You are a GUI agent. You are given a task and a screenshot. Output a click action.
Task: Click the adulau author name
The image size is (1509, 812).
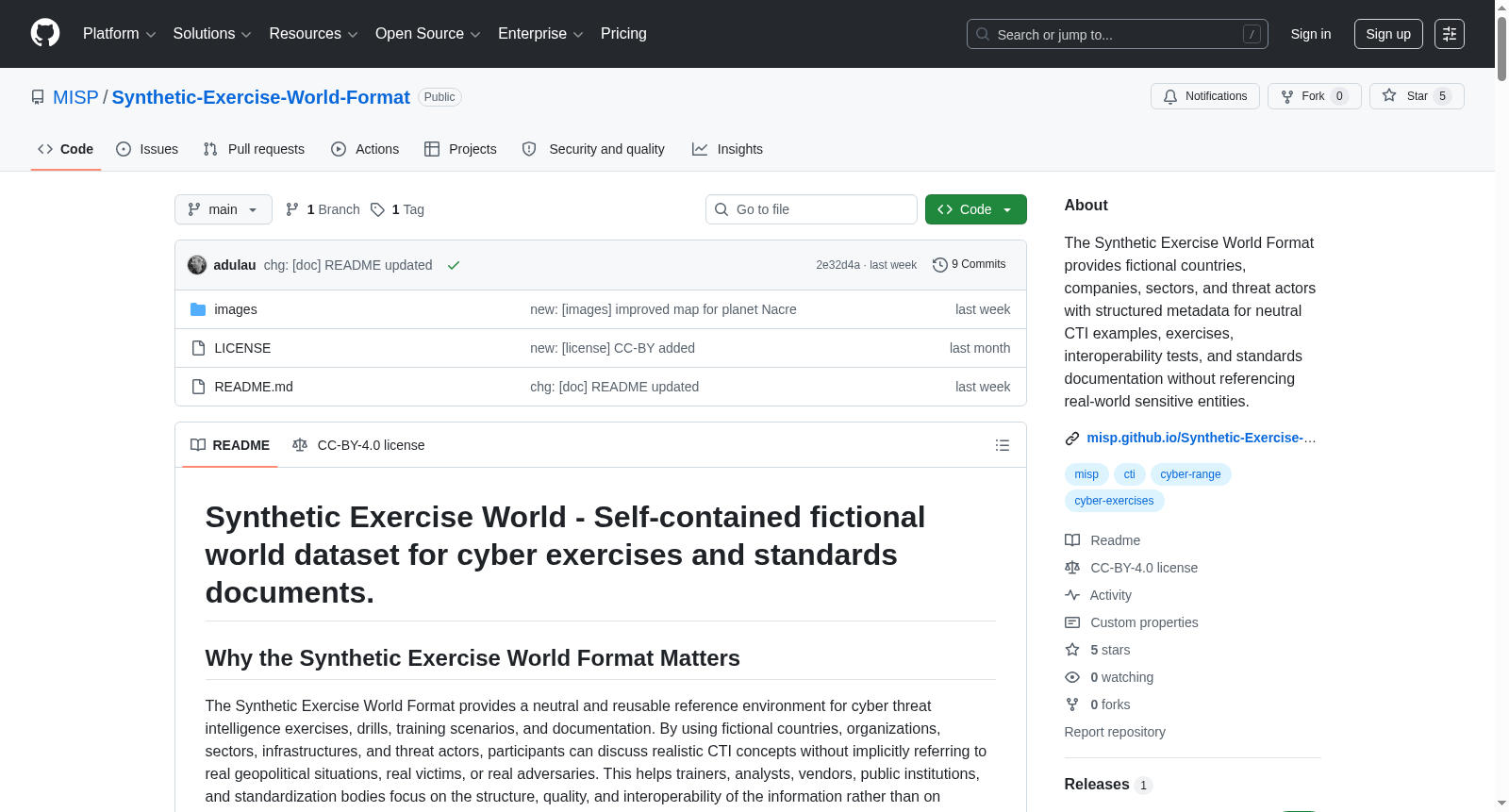235,265
